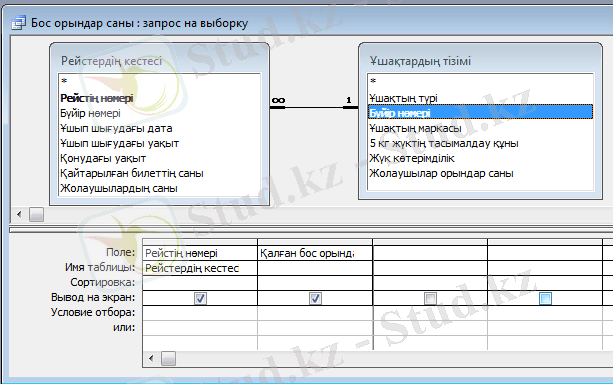Viewport: 613px width, 384px height.
Task: Click the left scroll arrow of the design grid
Action: (x=151, y=358)
